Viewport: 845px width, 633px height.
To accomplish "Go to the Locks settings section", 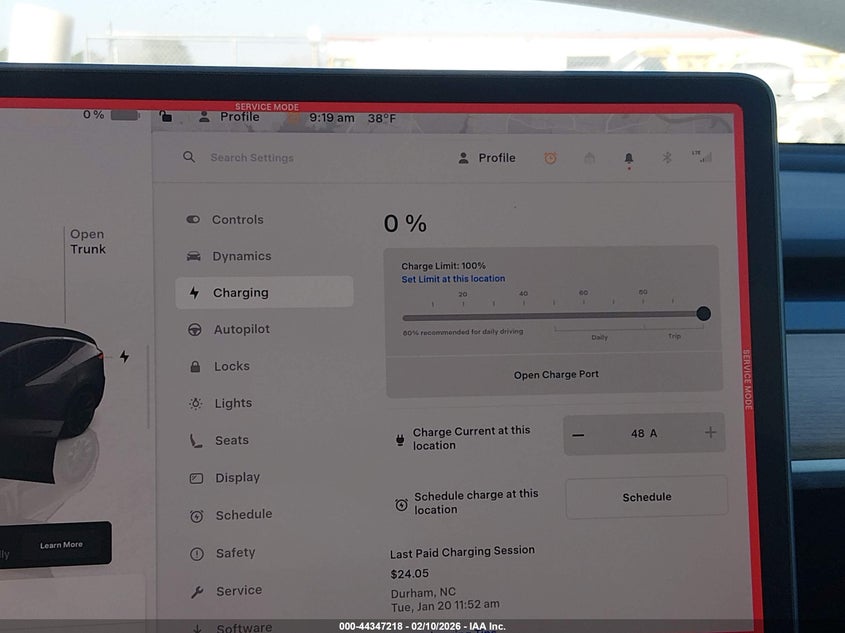I will (x=231, y=367).
